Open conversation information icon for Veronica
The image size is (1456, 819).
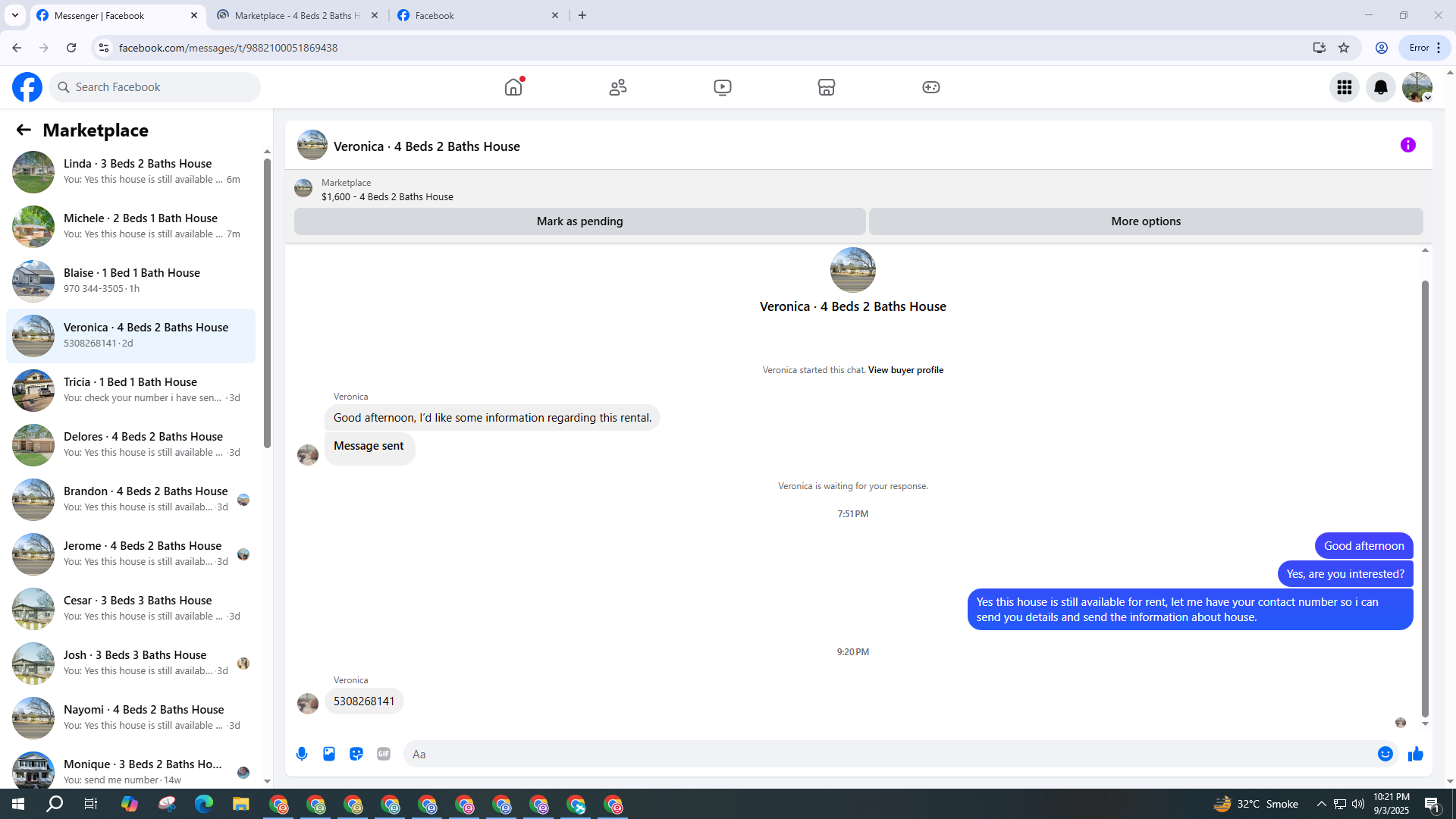pos(1408,145)
